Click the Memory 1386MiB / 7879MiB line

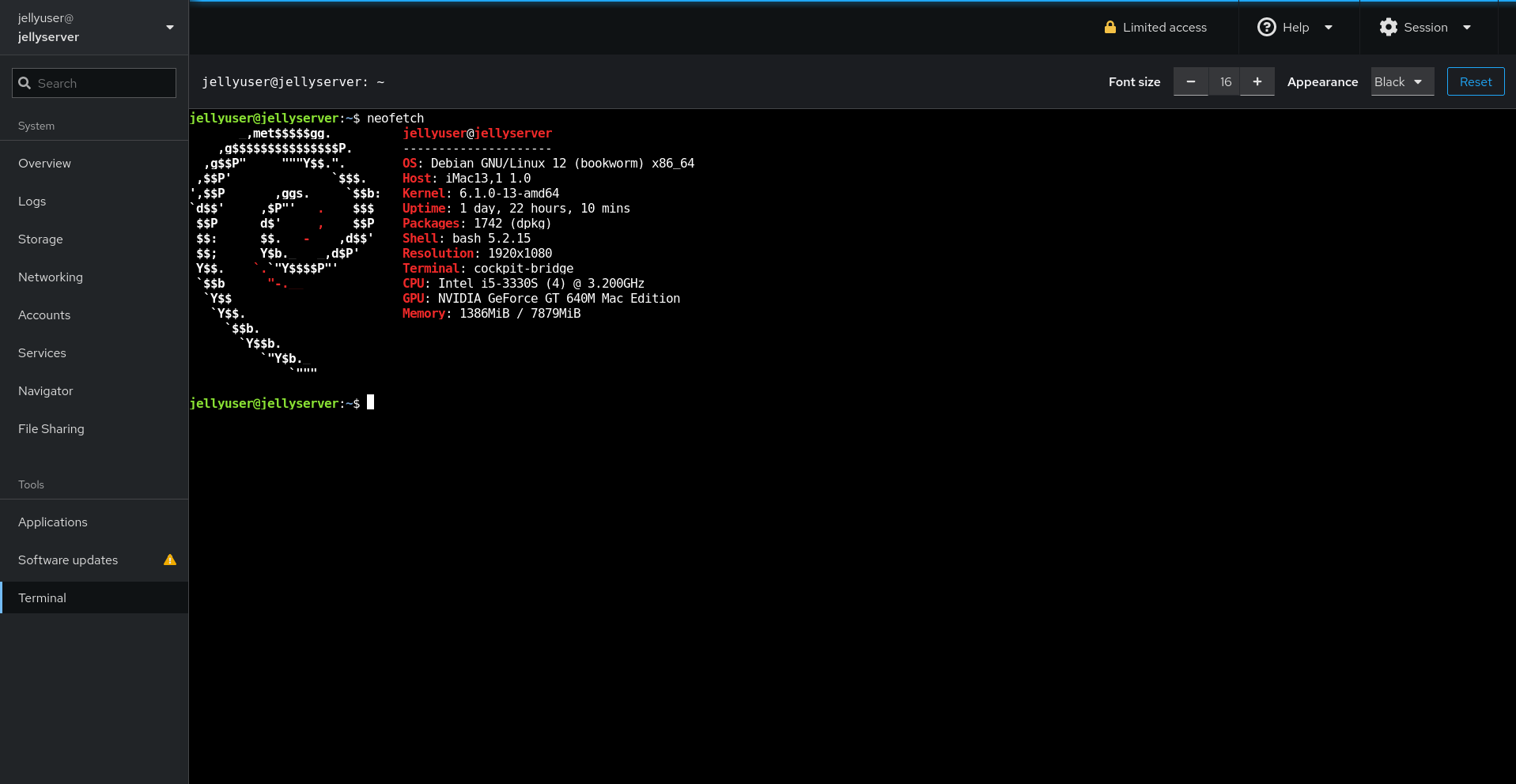(491, 314)
